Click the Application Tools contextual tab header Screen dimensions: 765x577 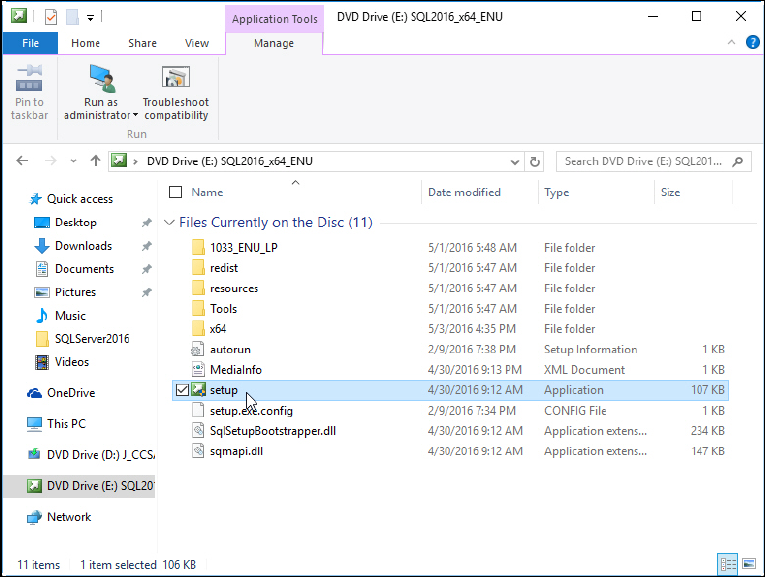[x=274, y=19]
